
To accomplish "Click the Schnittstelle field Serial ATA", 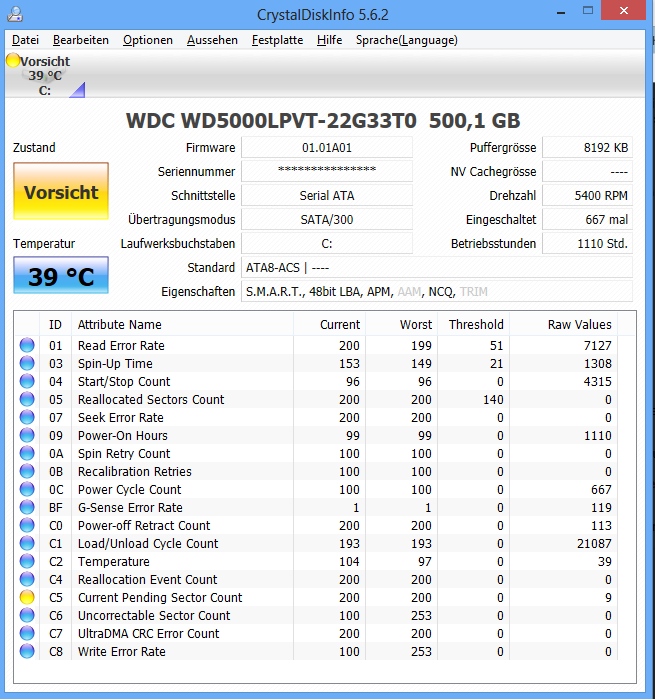I will coord(327,195).
